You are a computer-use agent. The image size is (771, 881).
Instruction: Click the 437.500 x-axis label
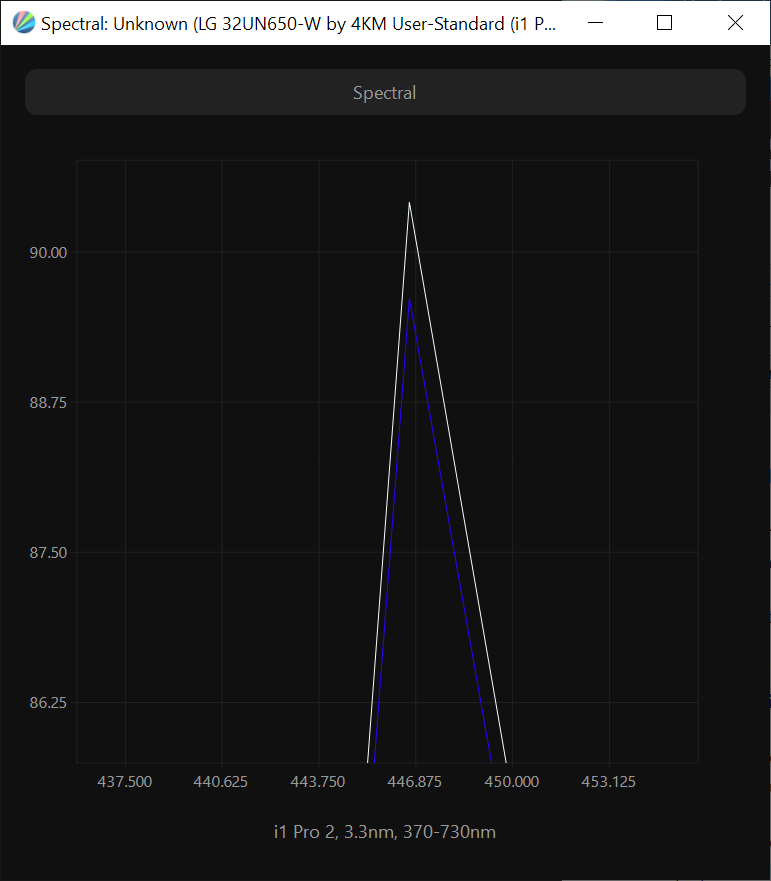click(x=125, y=782)
